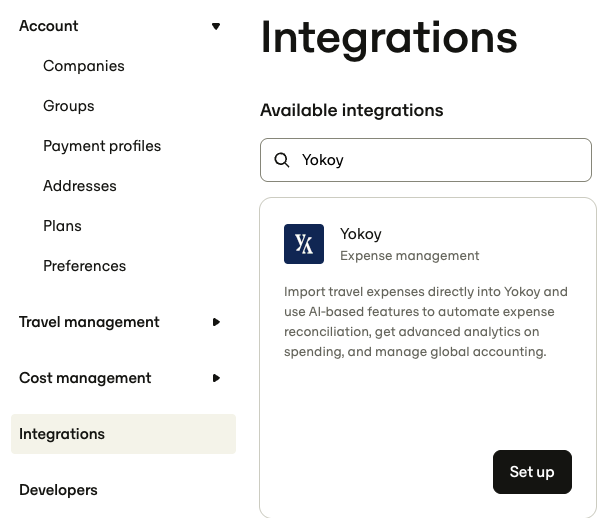Go to Payment profiles
The height and width of the screenshot is (518, 601).
click(102, 146)
